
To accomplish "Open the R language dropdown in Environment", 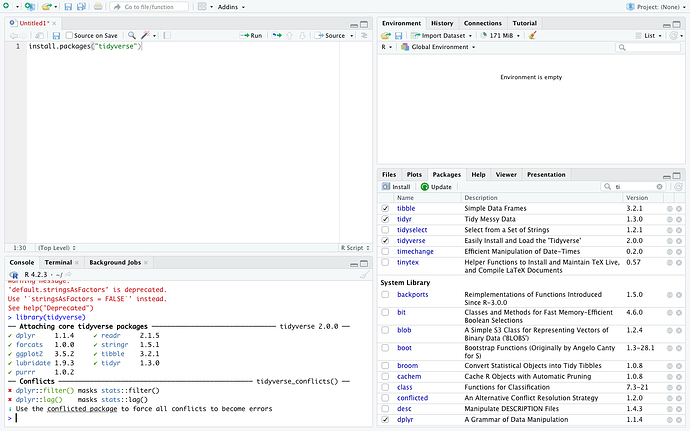I will coord(386,47).
